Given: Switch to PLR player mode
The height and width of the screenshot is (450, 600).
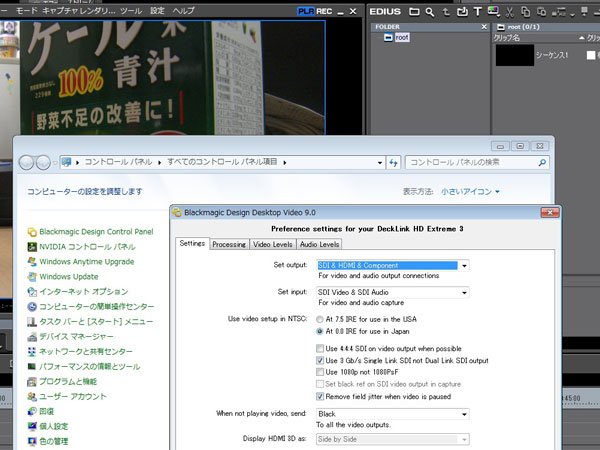Looking at the screenshot, I should click(305, 11).
